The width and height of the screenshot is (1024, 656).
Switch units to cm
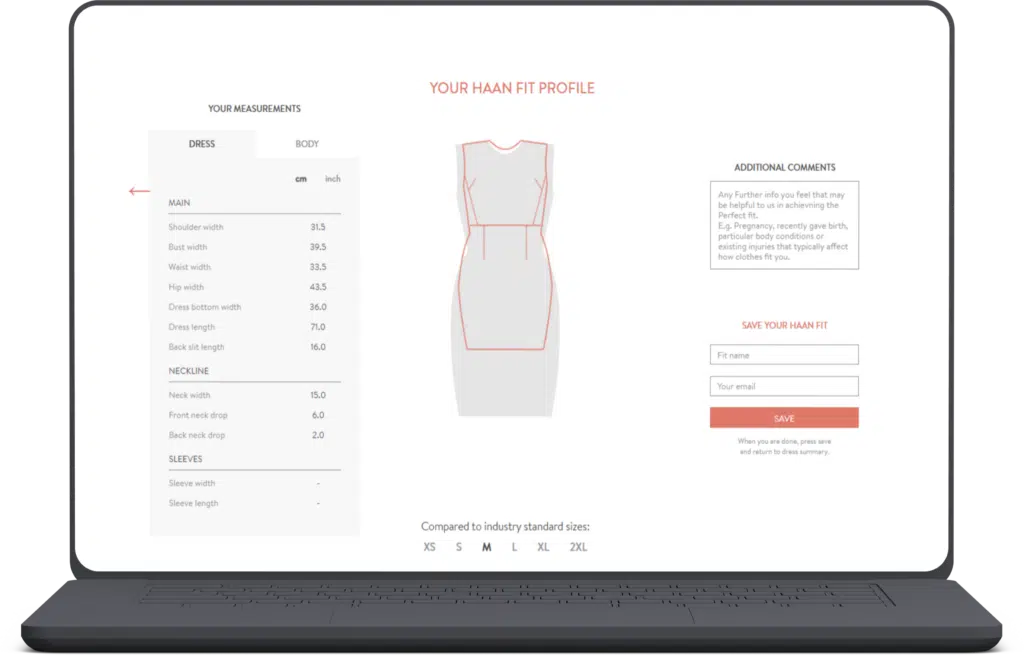point(300,179)
